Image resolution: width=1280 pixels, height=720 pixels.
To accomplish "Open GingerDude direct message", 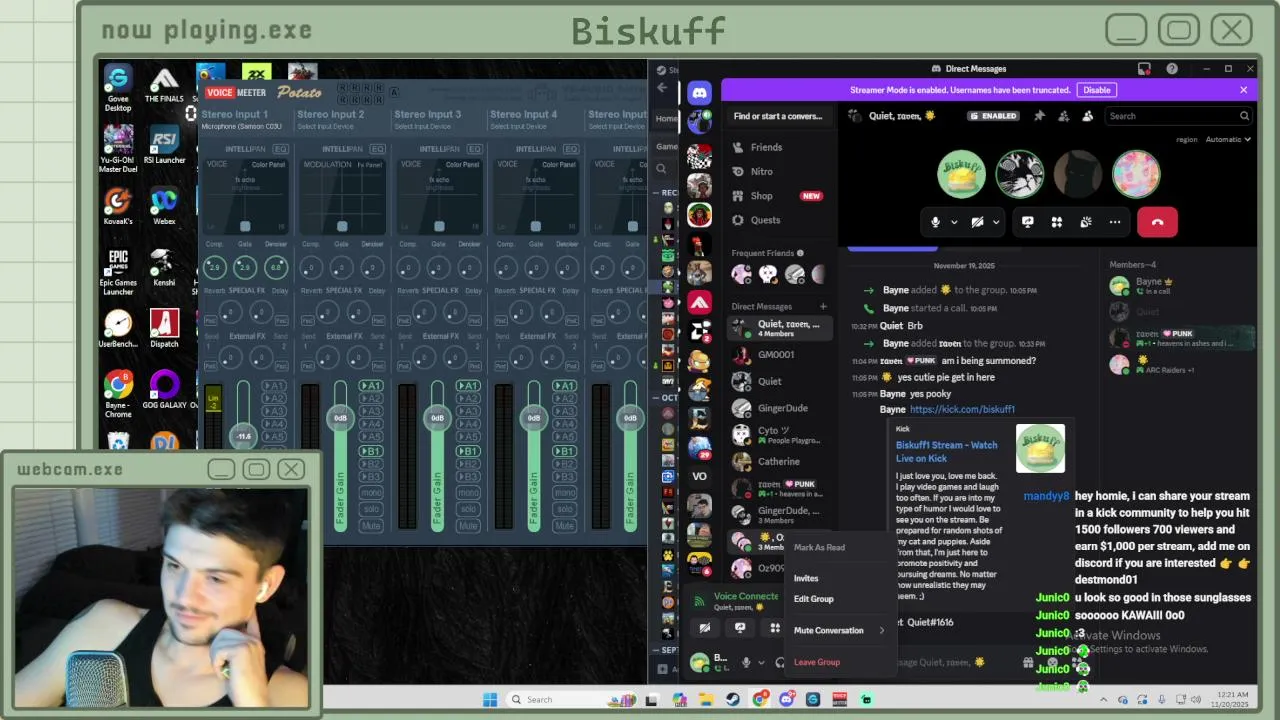I will [782, 408].
